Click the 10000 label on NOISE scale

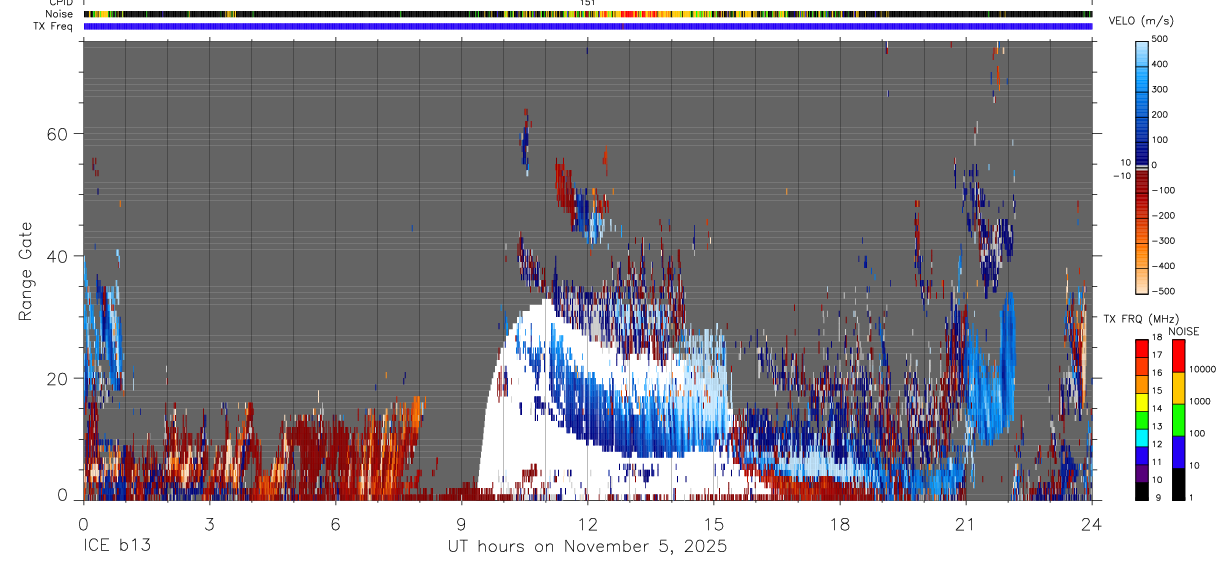(x=1202, y=370)
